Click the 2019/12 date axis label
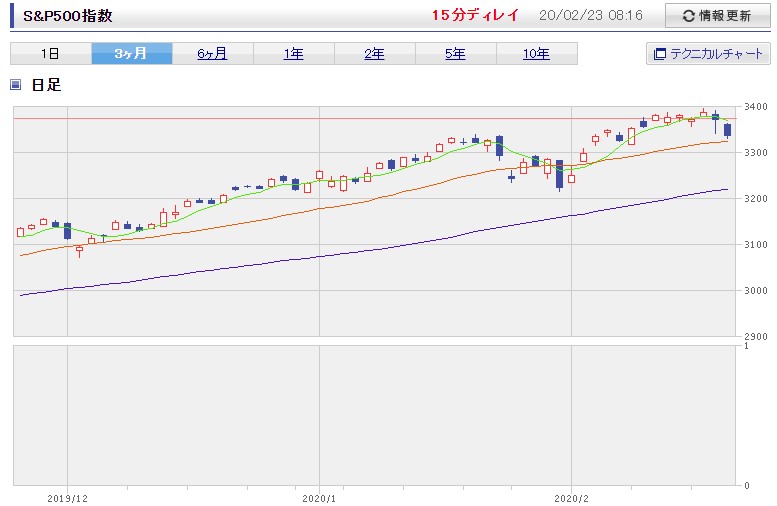The height and width of the screenshot is (506, 777). coord(67,499)
